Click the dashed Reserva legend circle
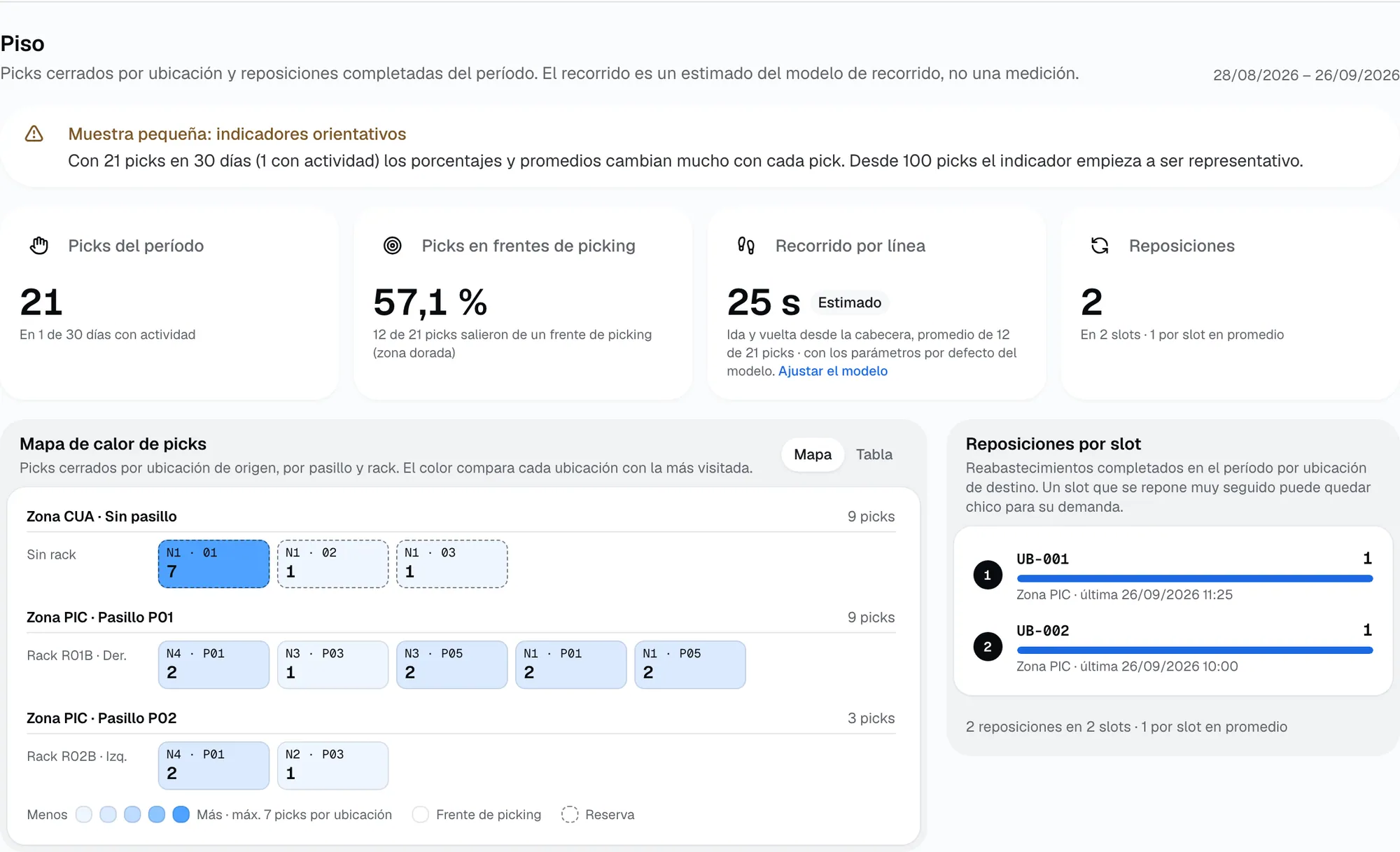Screen dimensions: 1400x852 570,814
